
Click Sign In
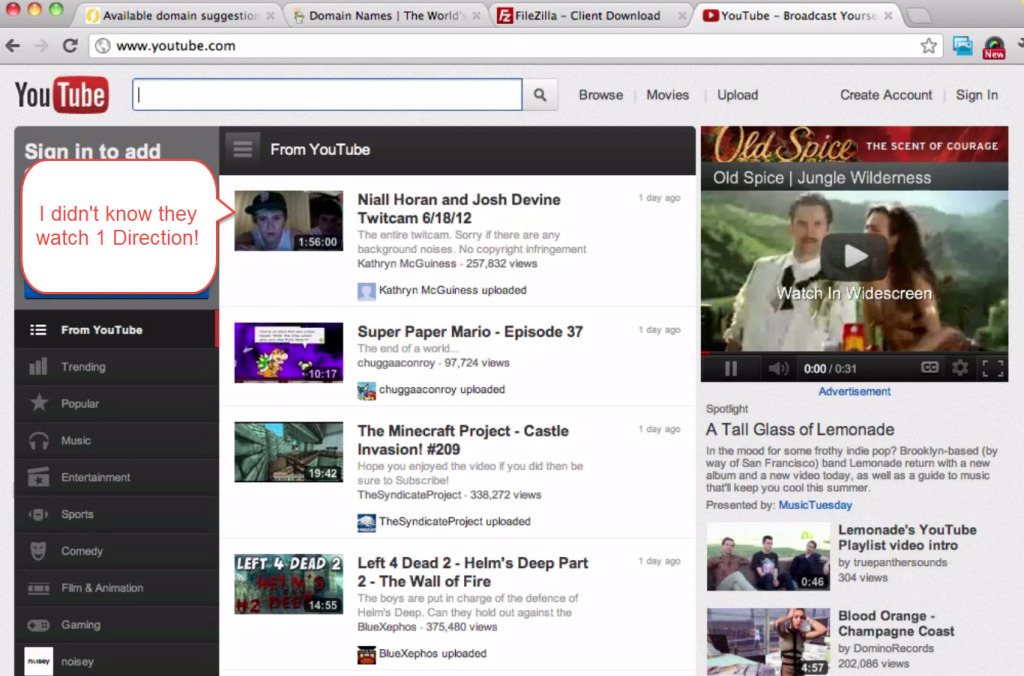point(976,95)
